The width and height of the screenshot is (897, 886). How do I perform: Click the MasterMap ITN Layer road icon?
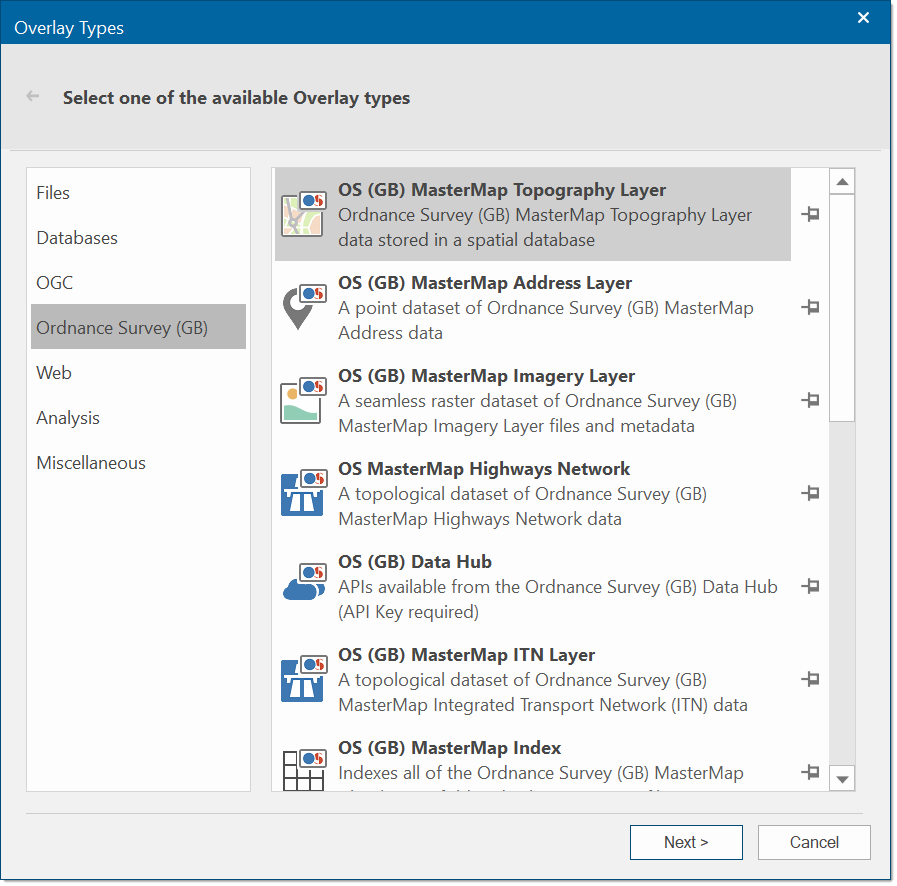tap(302, 679)
